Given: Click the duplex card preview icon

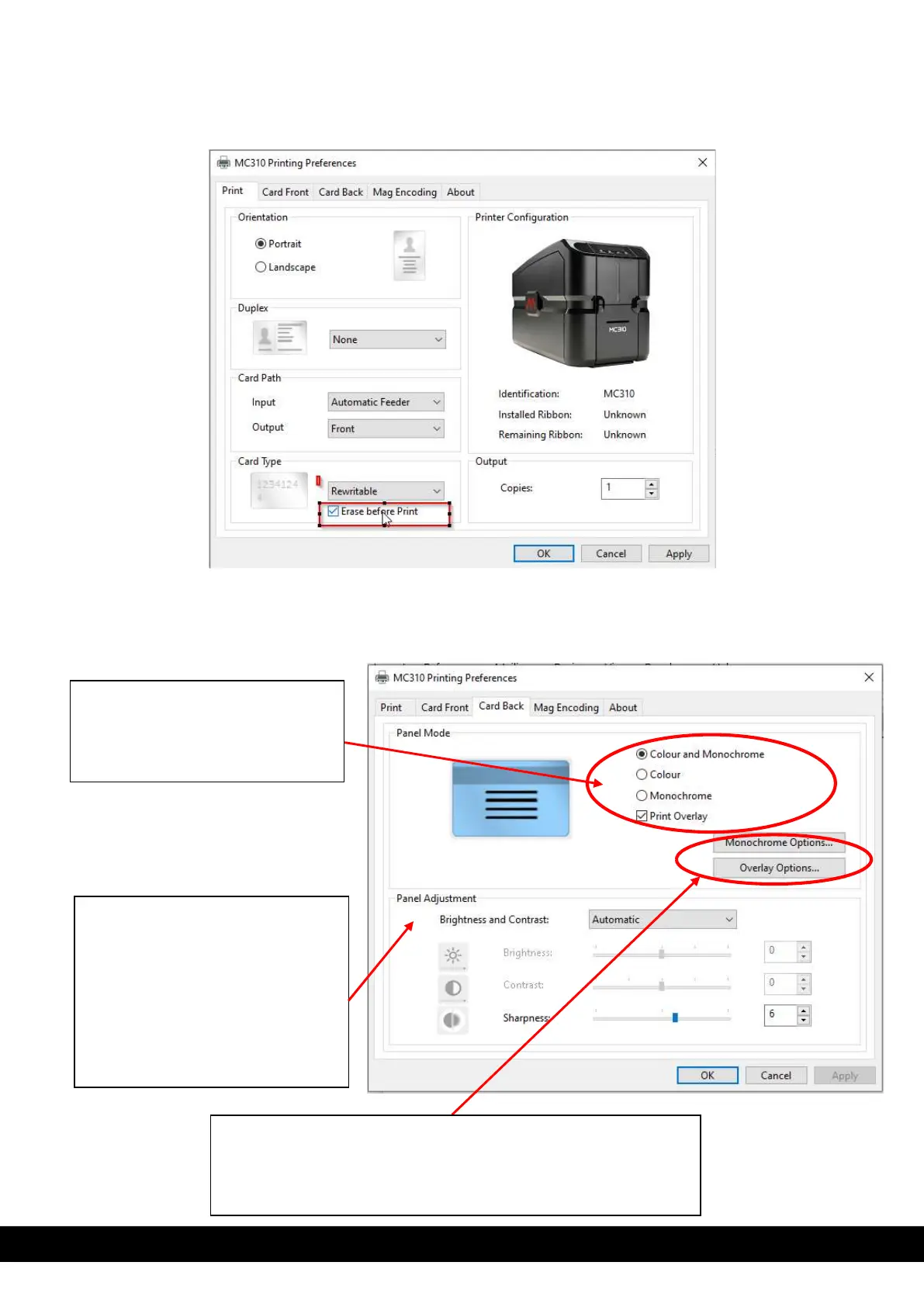Looking at the screenshot, I should click(x=279, y=338).
